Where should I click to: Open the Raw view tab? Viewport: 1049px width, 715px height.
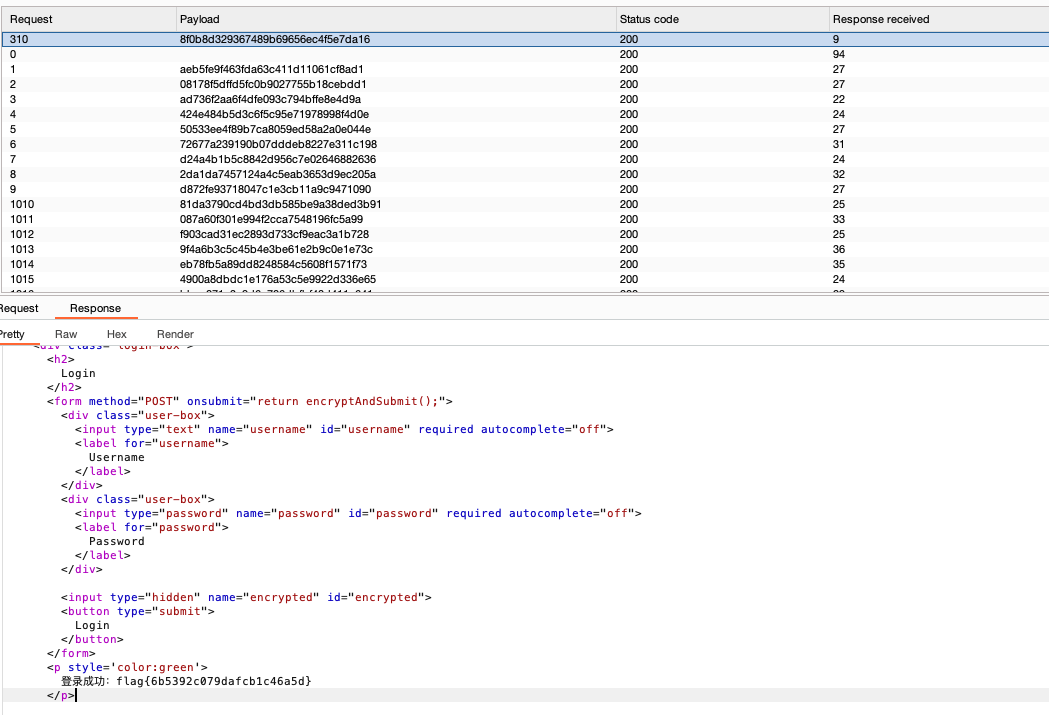[x=66, y=334]
